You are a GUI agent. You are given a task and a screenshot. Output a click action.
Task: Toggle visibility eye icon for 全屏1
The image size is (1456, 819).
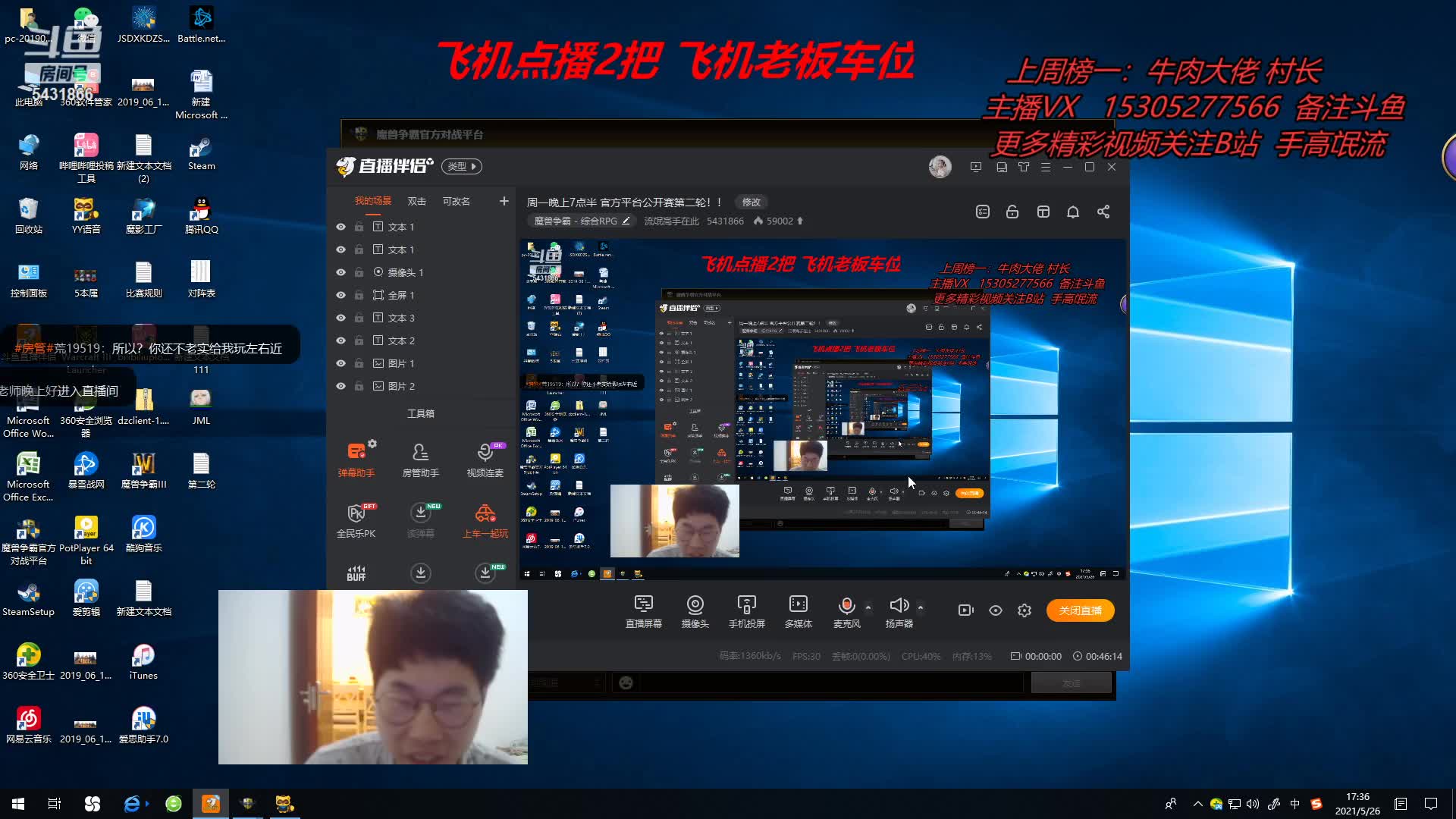(x=341, y=294)
